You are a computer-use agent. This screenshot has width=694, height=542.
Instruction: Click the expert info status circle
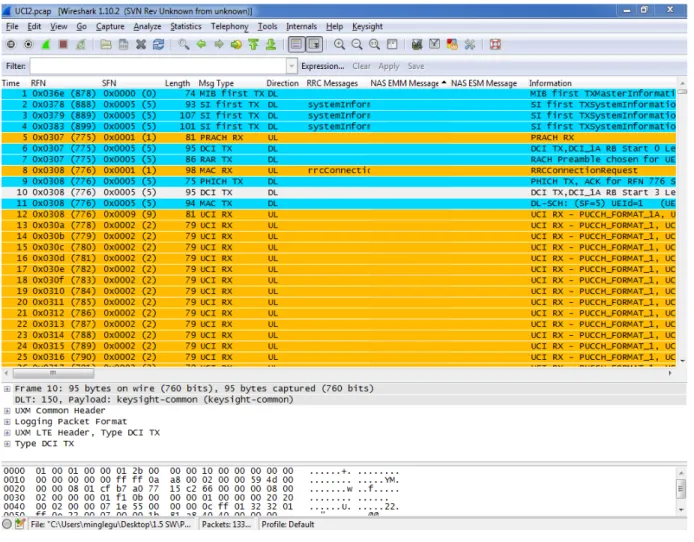[7, 525]
